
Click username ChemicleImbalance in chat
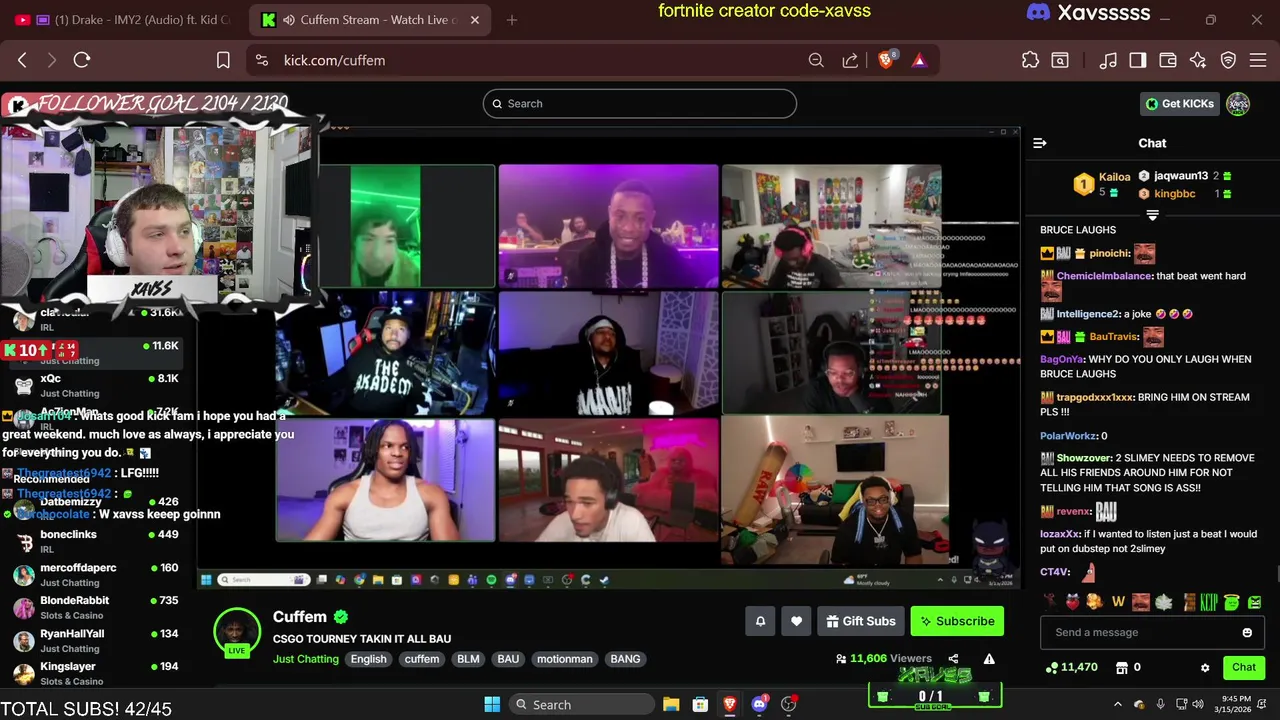point(1104,276)
